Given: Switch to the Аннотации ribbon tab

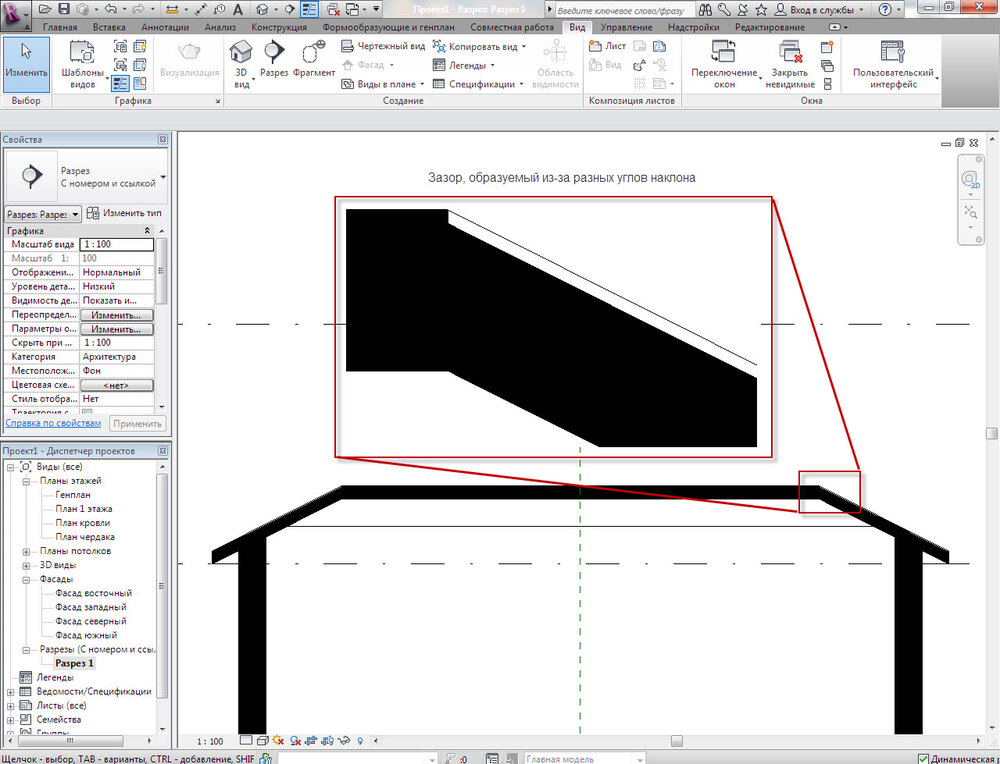Looking at the screenshot, I should click(x=163, y=27).
